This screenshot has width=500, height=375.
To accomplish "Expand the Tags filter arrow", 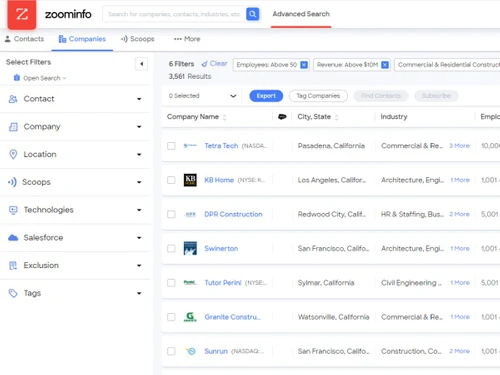I will (x=139, y=293).
